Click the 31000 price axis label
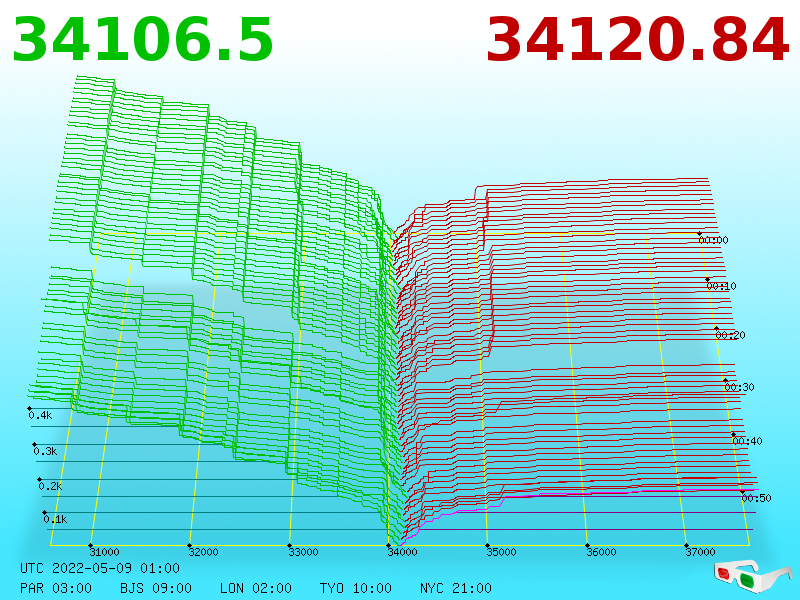 coord(104,552)
